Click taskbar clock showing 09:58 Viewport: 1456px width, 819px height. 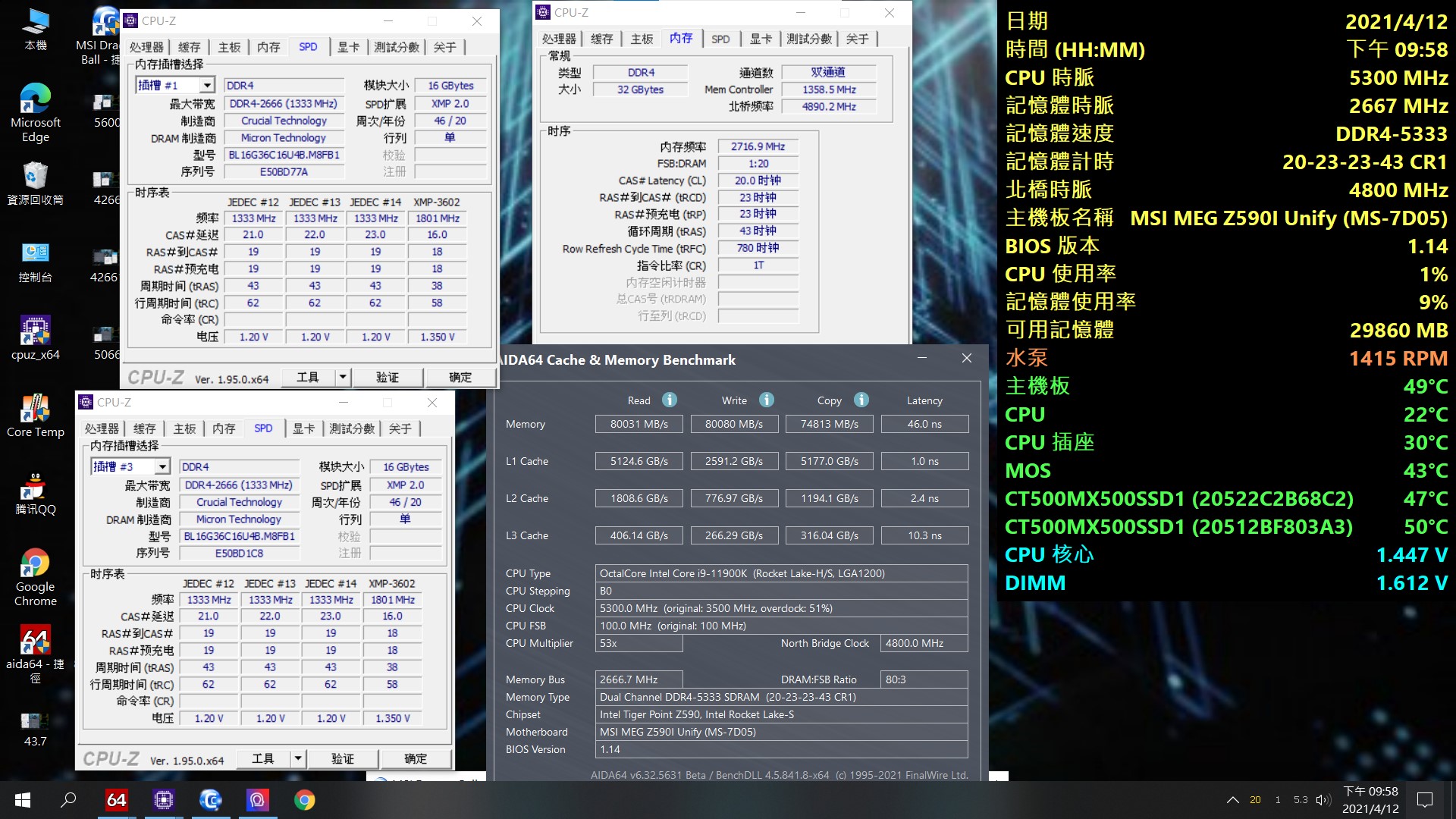[x=1370, y=800]
